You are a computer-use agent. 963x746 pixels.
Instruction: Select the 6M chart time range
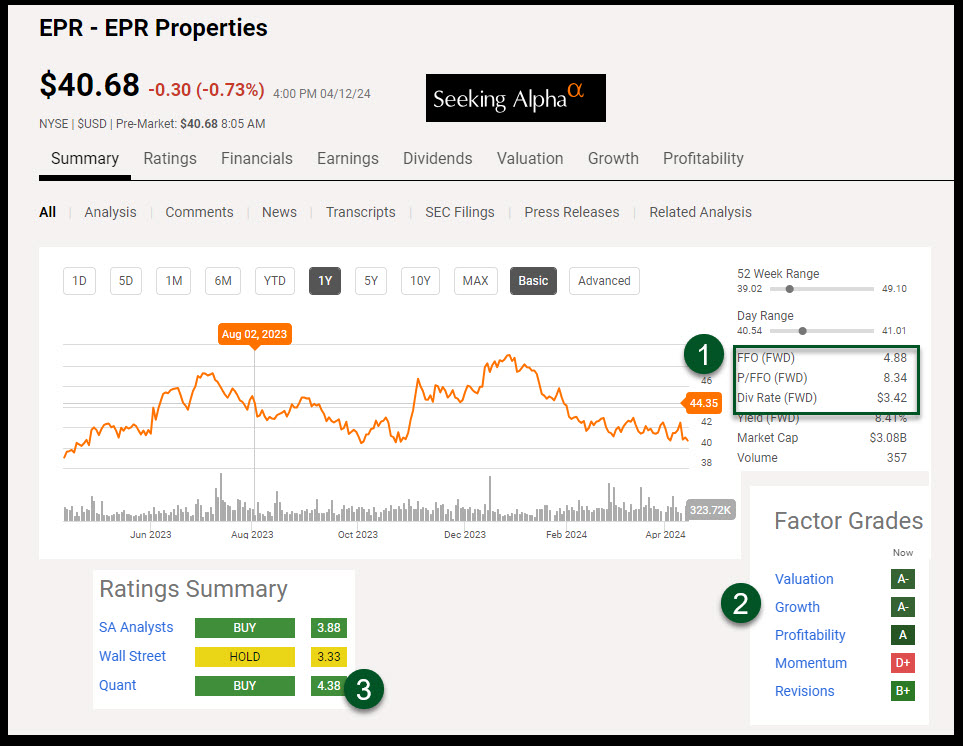click(222, 281)
